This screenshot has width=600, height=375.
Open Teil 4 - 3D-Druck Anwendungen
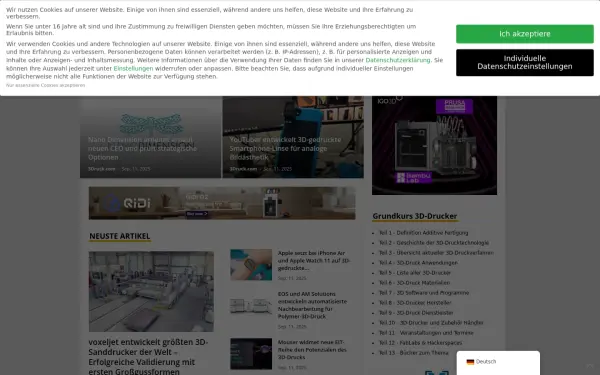418,262
